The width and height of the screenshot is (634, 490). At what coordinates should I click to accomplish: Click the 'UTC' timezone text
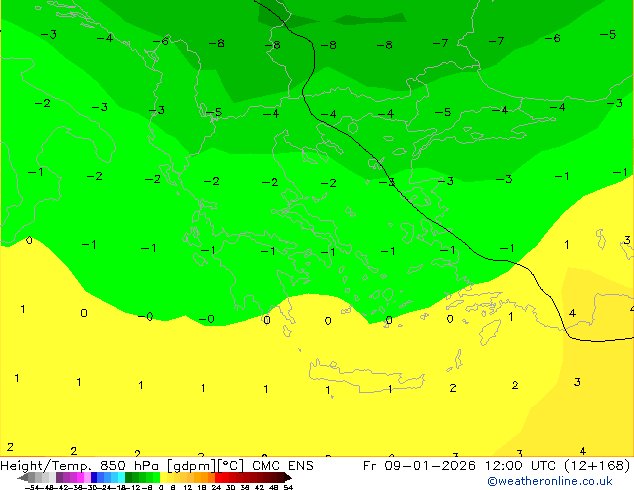click(544, 466)
